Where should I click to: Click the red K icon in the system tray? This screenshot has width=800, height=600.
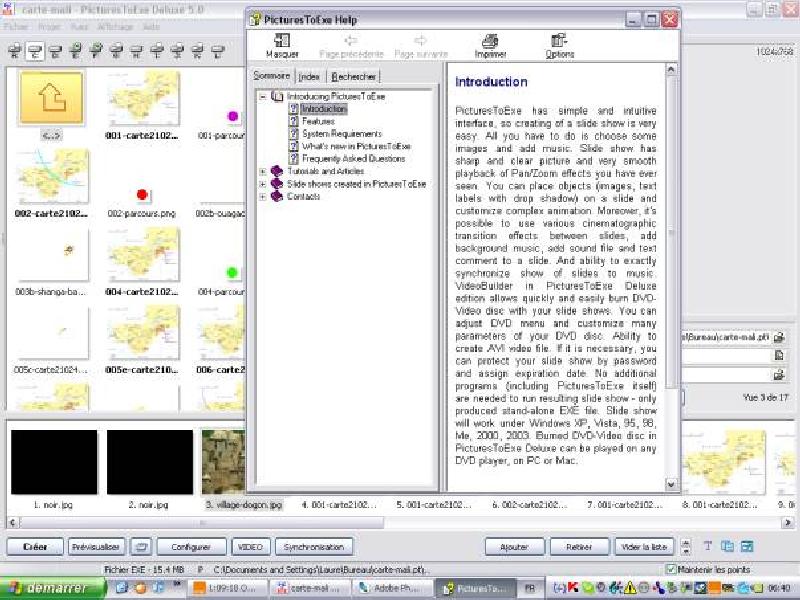pos(573,588)
